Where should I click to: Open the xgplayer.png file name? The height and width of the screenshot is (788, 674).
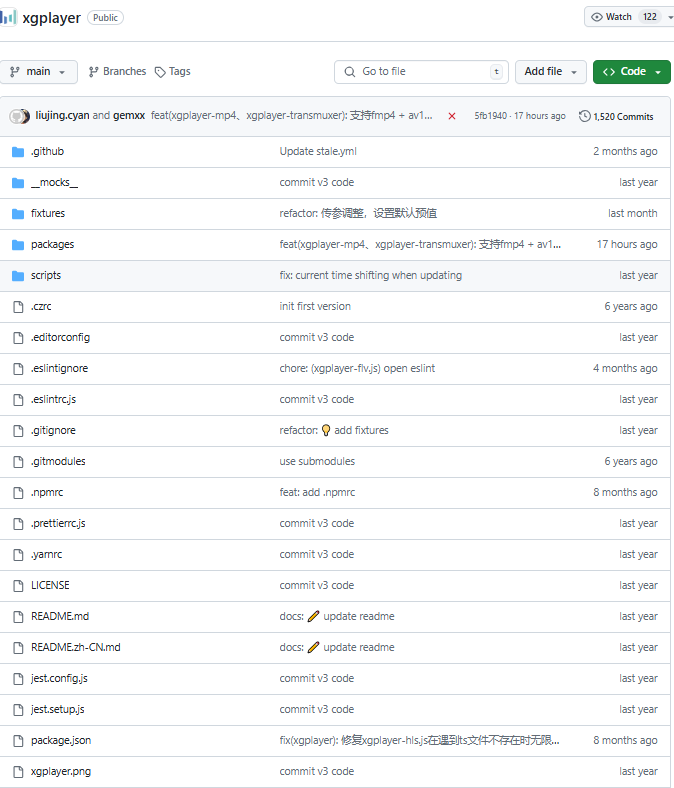pos(61,771)
